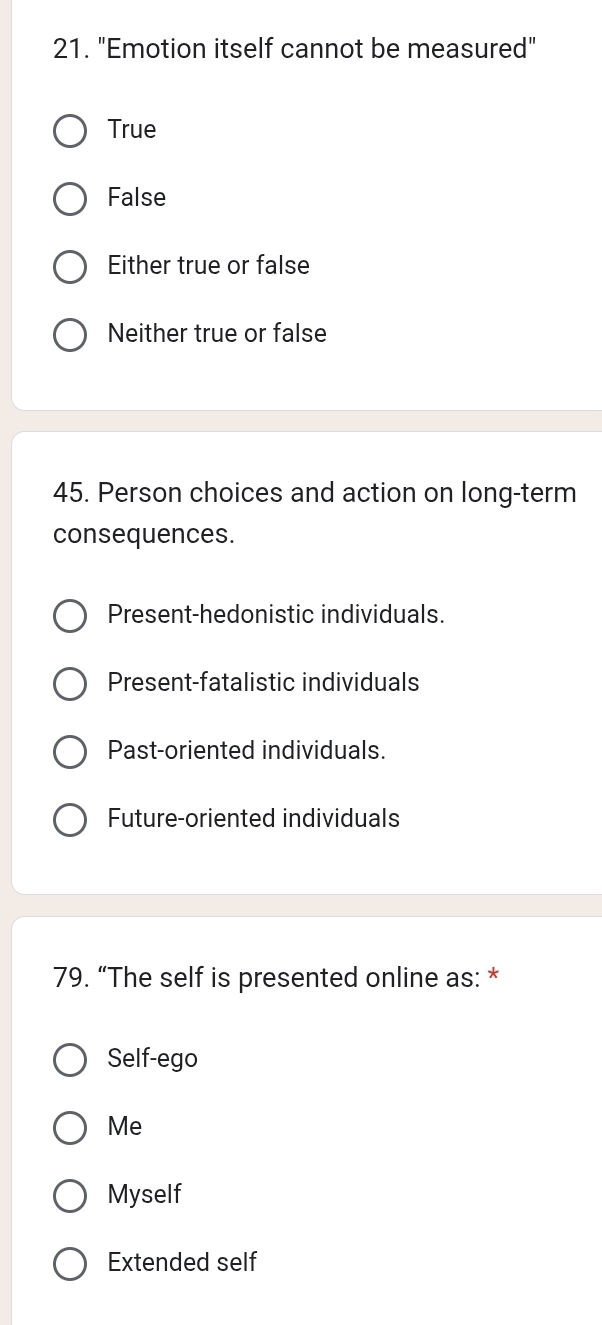Choose the 'Myself' option
602x1325 pixels.
[69, 1195]
